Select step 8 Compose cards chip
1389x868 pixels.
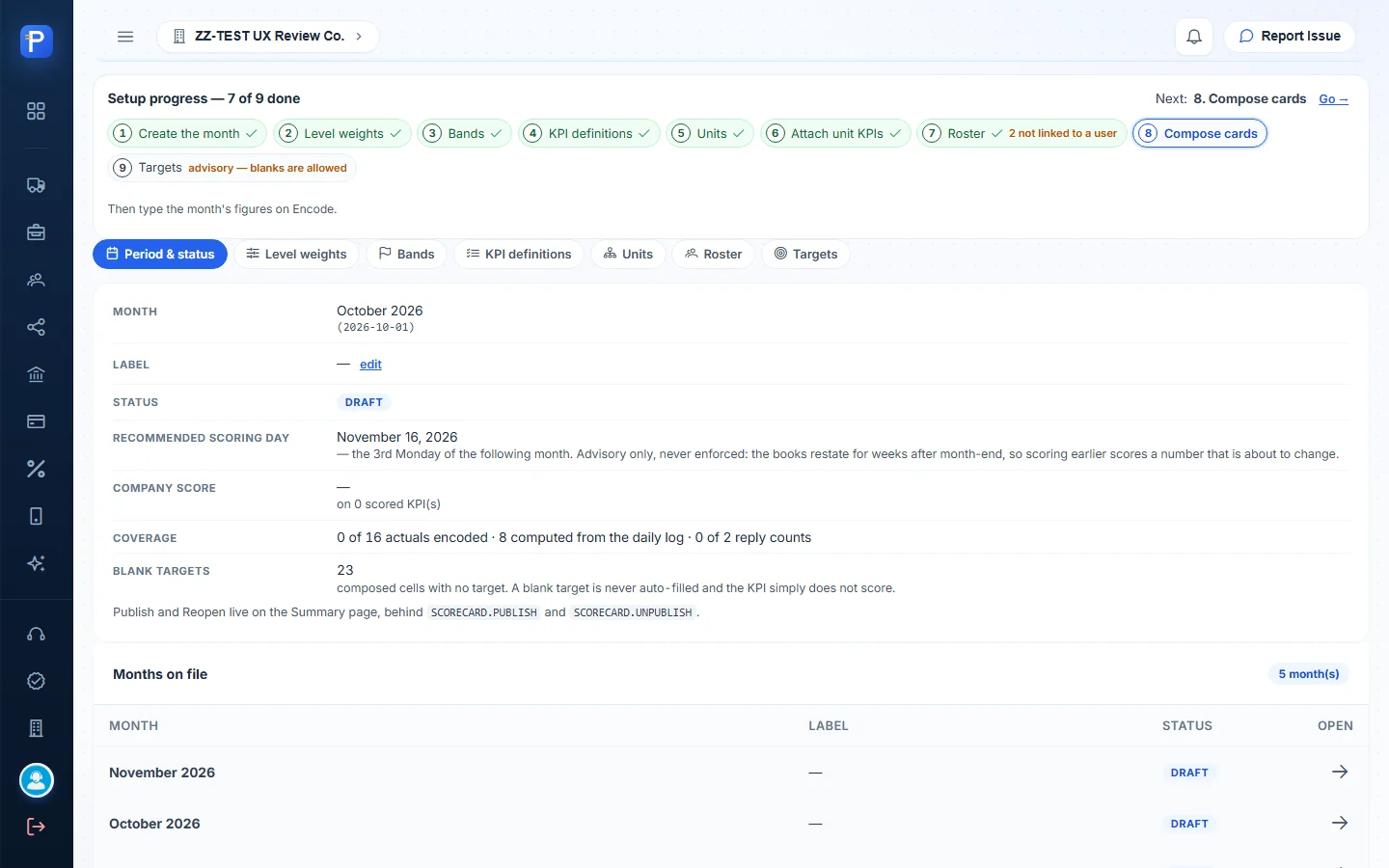pyautogui.click(x=1200, y=133)
